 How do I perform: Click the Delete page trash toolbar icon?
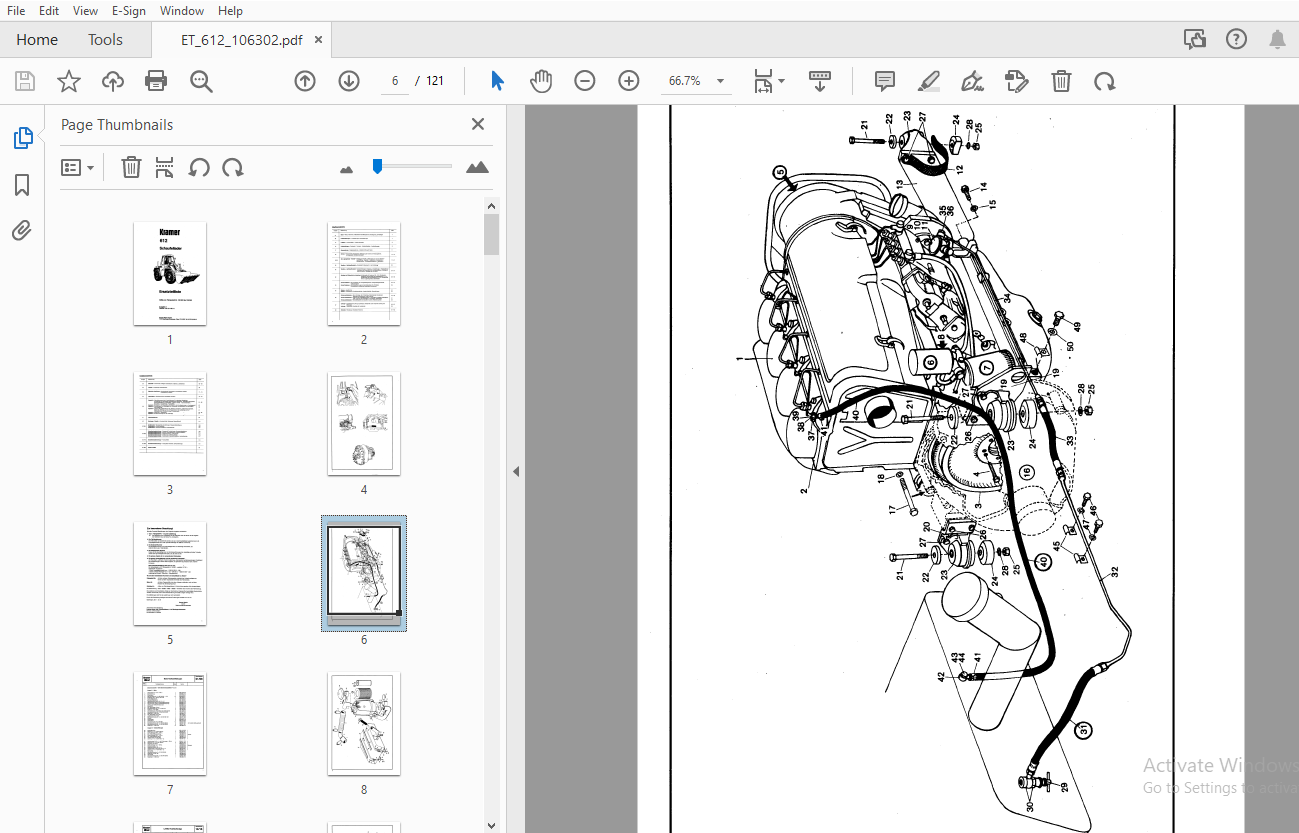pos(1061,81)
